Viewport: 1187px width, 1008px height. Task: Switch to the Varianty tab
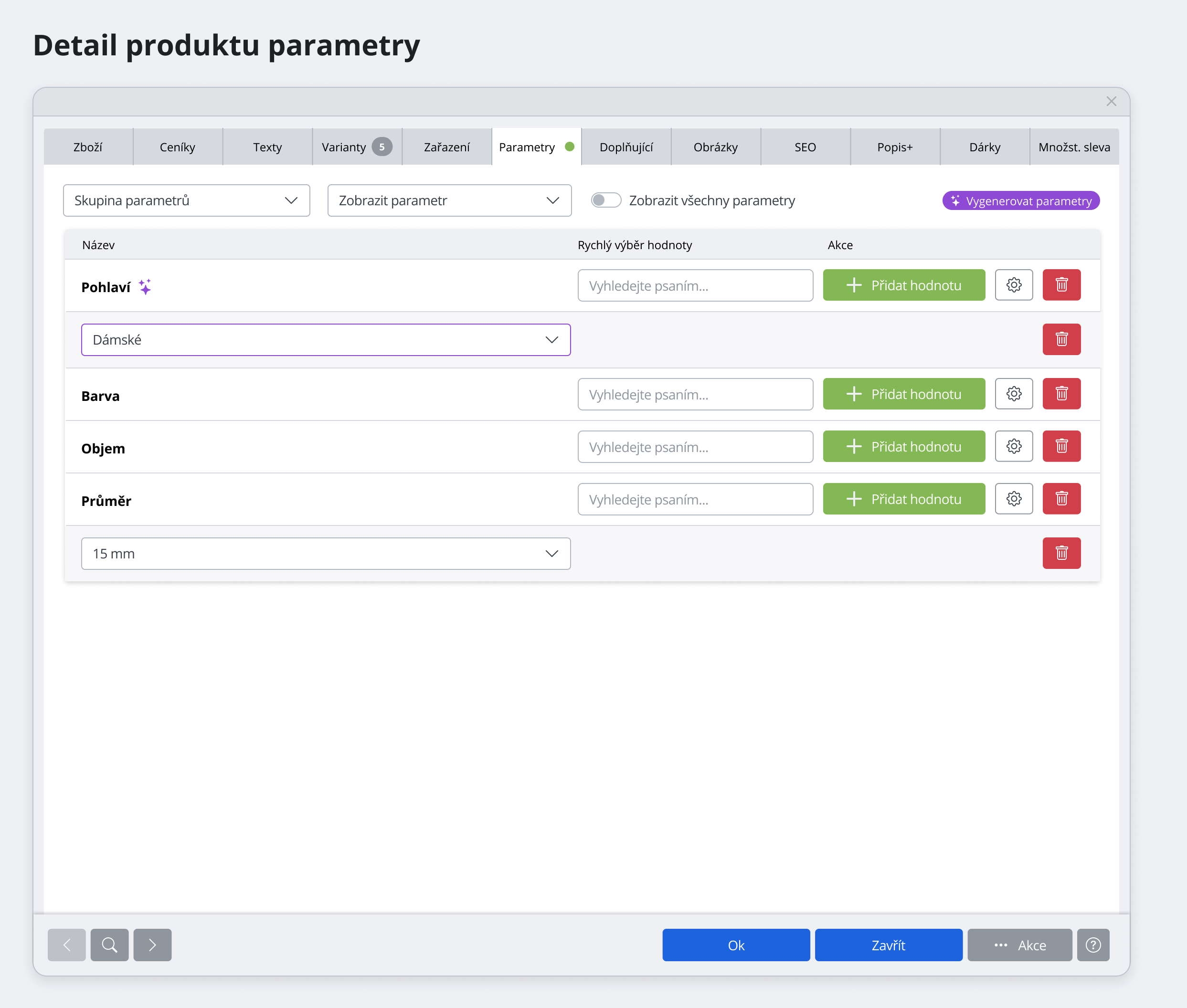pos(356,147)
